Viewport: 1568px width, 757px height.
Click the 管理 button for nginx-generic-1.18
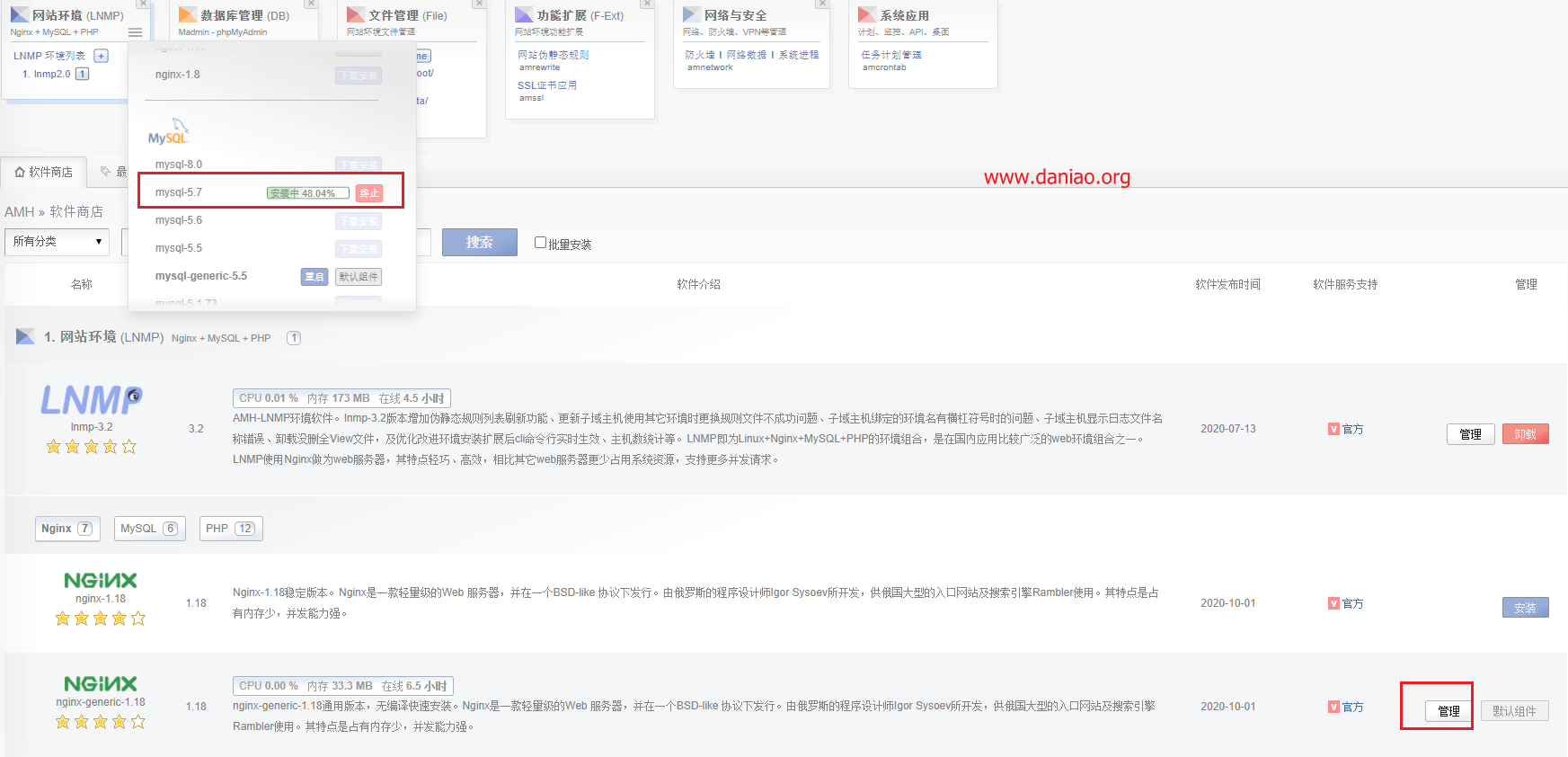pos(1448,711)
